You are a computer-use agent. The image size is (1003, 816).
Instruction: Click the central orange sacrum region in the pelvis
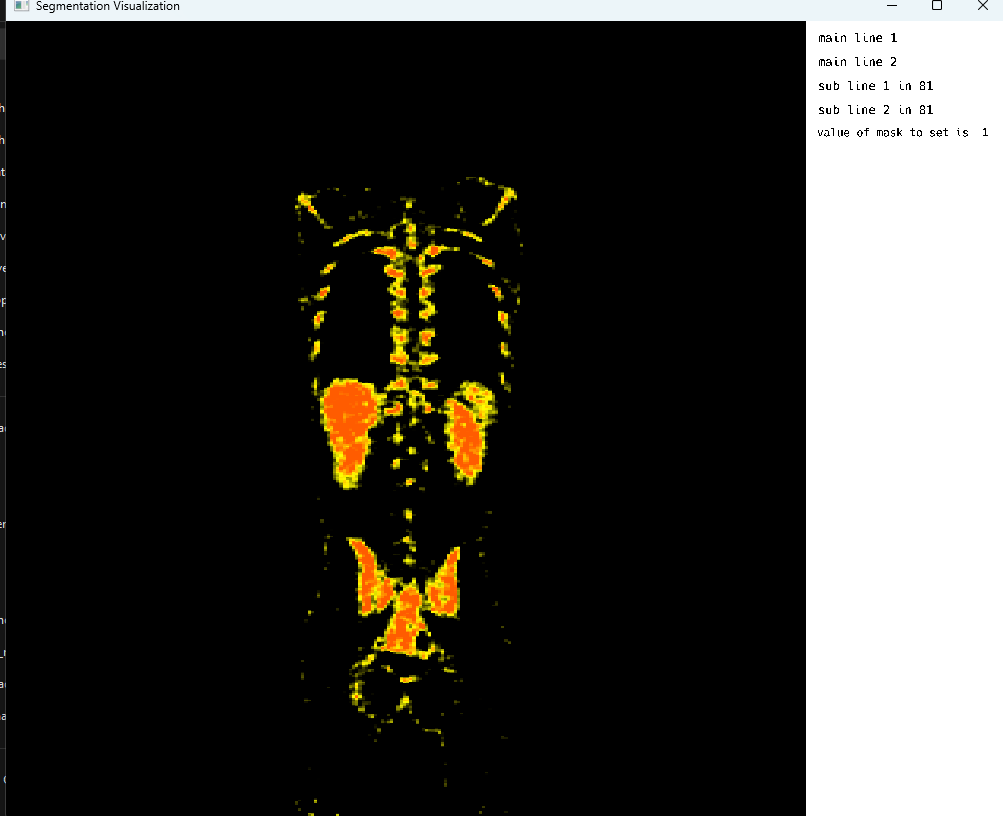(405, 622)
